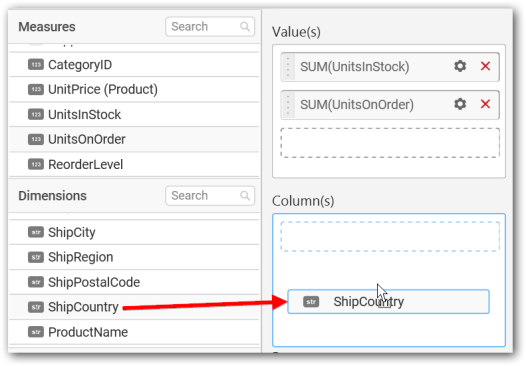Select UnitPrice (Product) measure
526x366 pixels.
coord(134,89)
